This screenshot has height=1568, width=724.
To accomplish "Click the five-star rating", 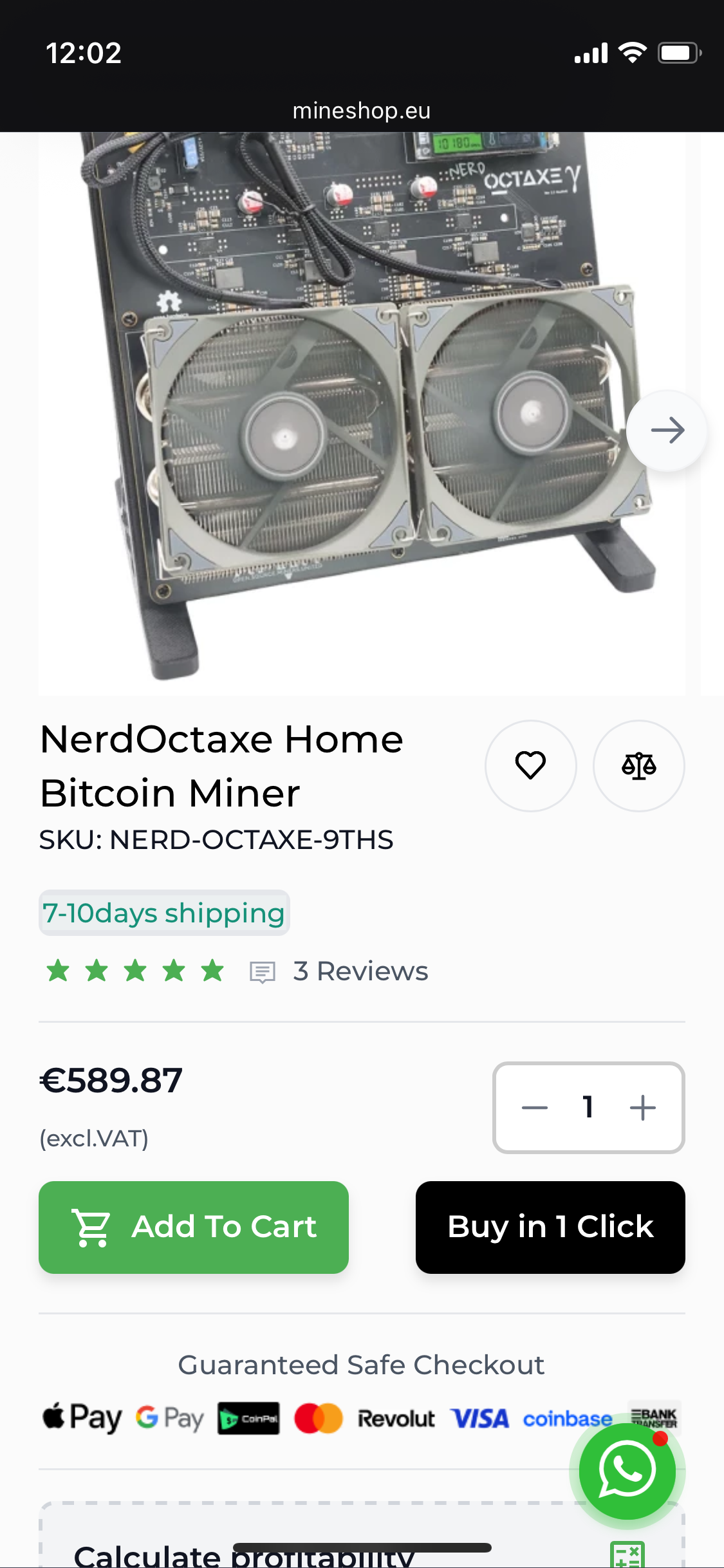I will click(x=135, y=971).
